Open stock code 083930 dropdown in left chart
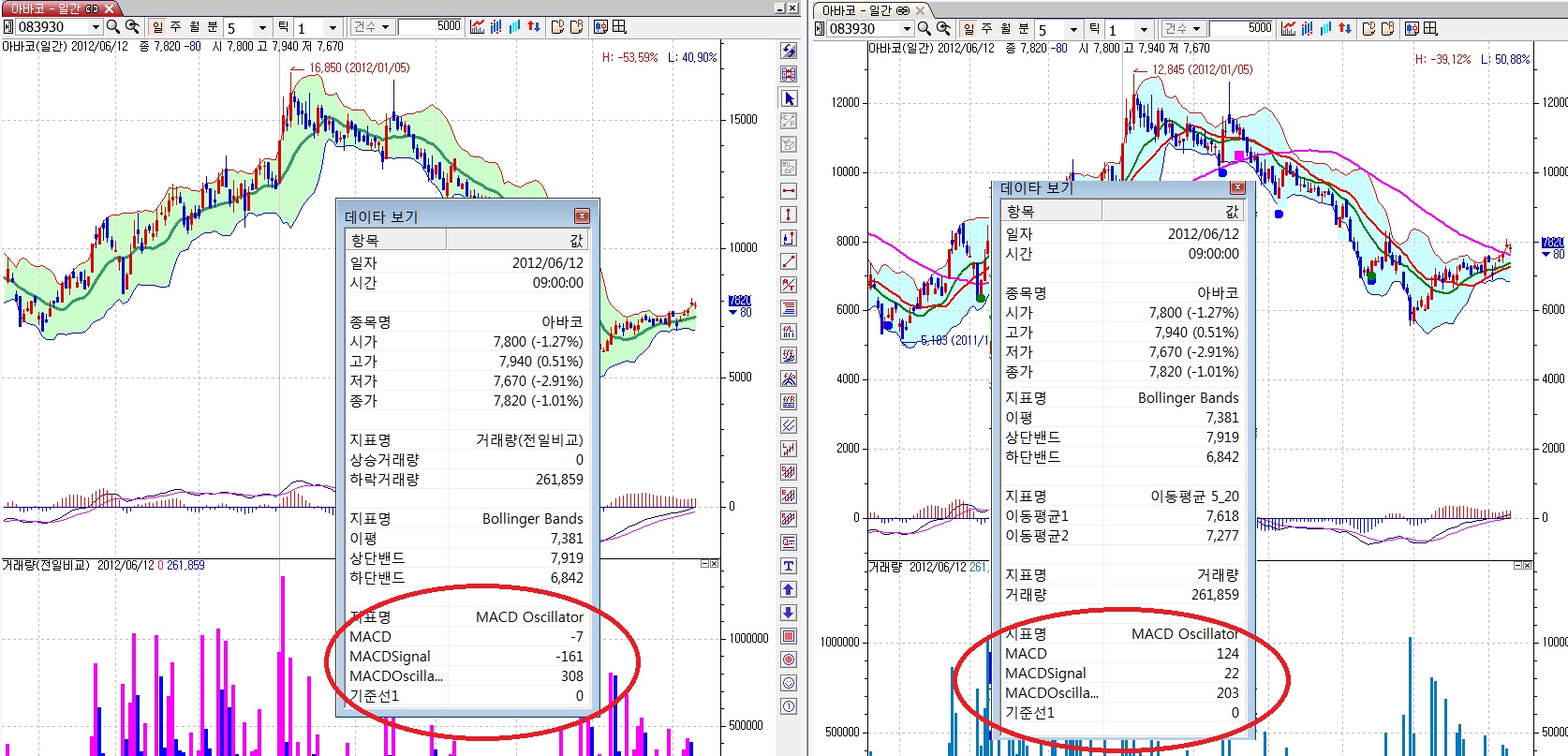Image resolution: width=1568 pixels, height=756 pixels. pos(95,27)
